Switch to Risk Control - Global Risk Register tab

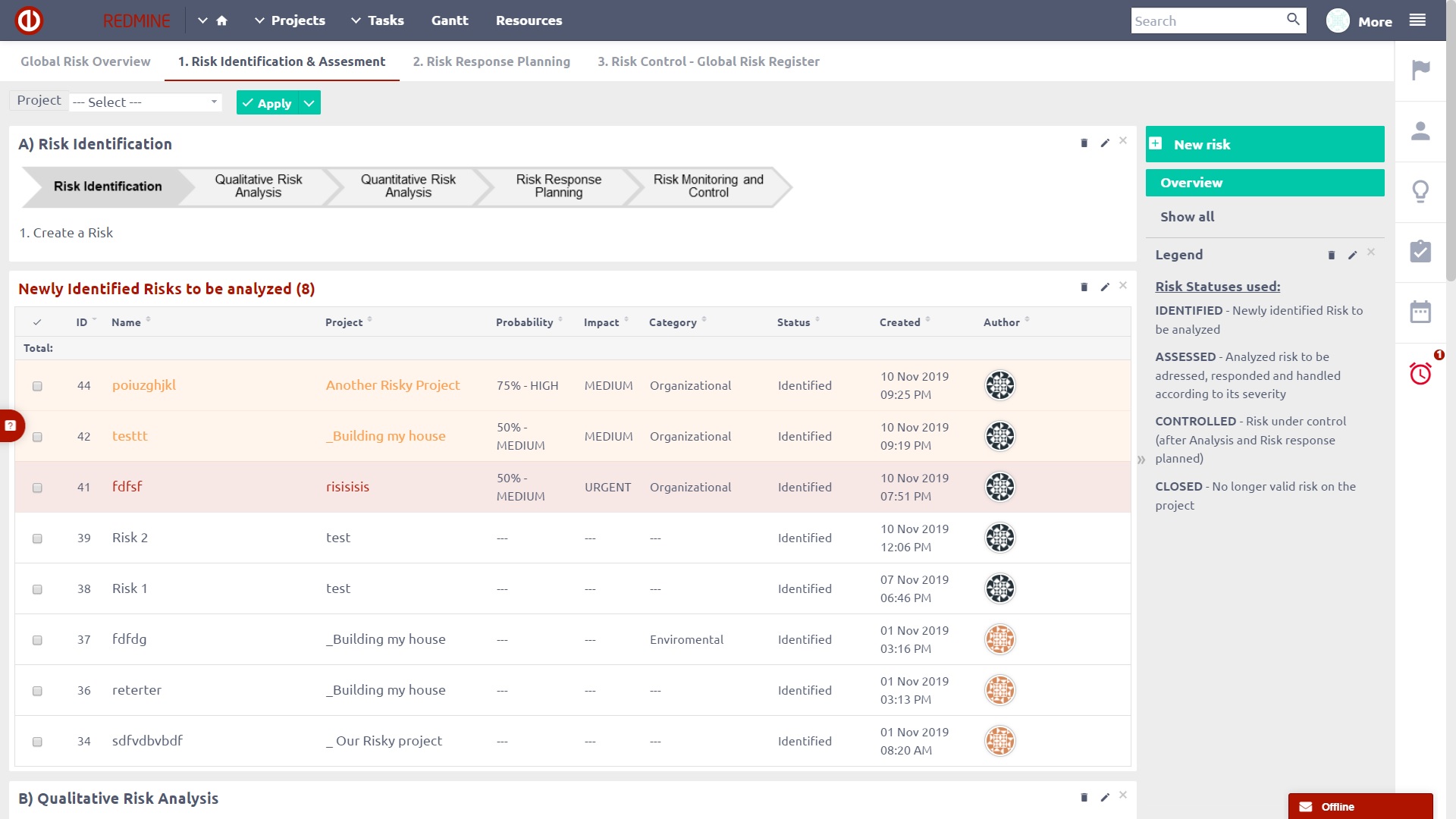(708, 61)
